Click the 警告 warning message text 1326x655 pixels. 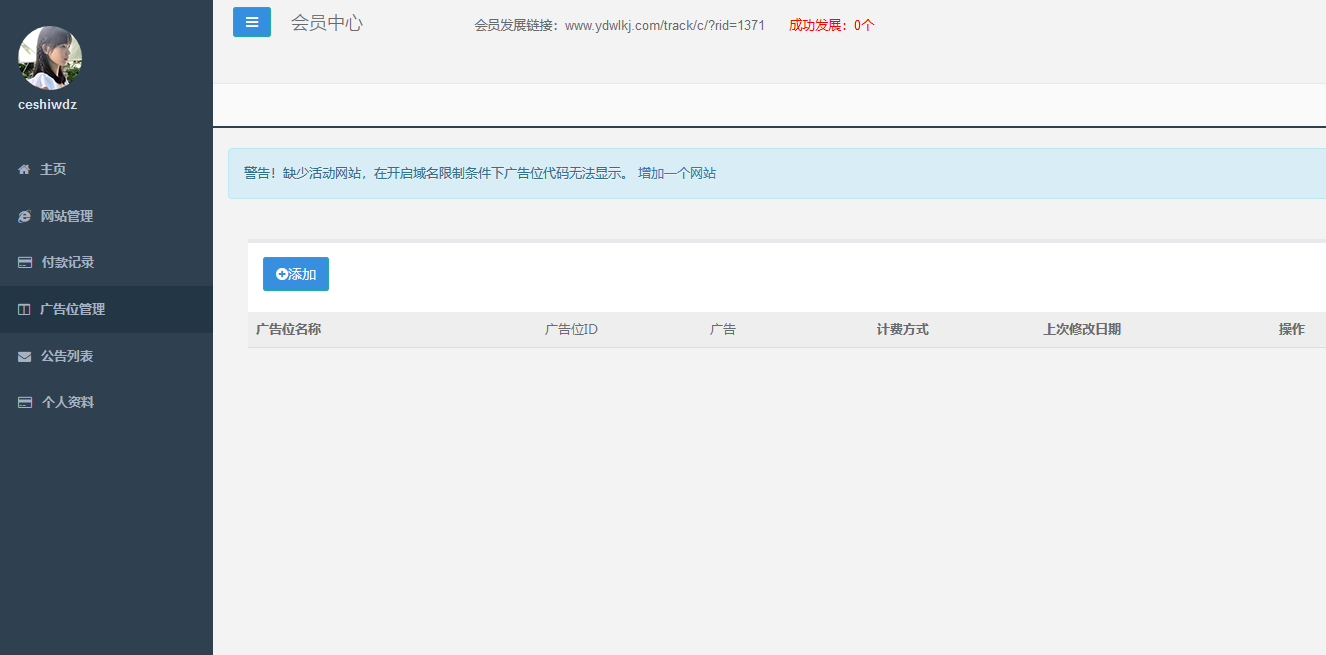(x=437, y=173)
